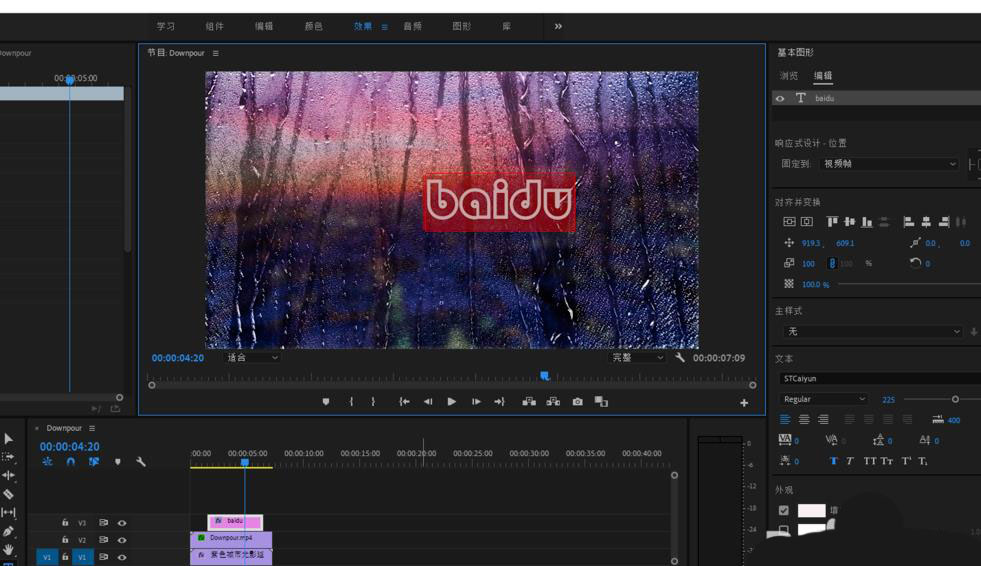Open timeline display settings wrench
Screen dimensions: 981x566
coord(141,462)
